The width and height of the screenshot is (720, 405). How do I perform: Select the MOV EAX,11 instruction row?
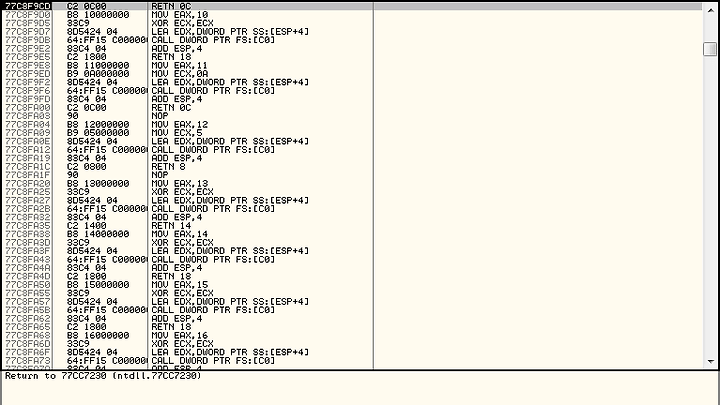(x=352, y=66)
